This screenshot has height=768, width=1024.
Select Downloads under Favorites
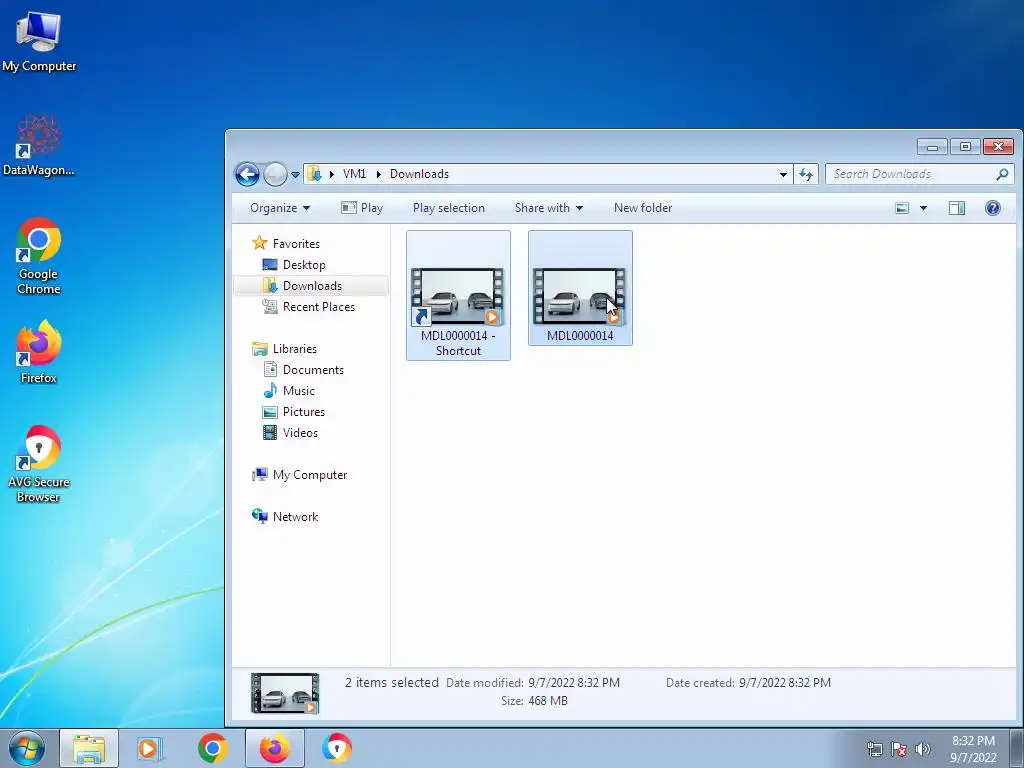click(312, 285)
